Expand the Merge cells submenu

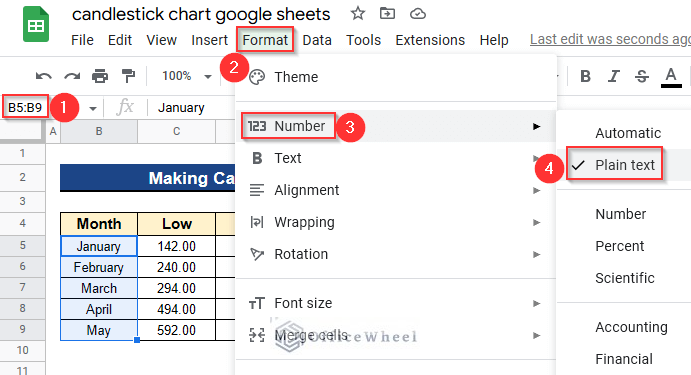(396, 335)
